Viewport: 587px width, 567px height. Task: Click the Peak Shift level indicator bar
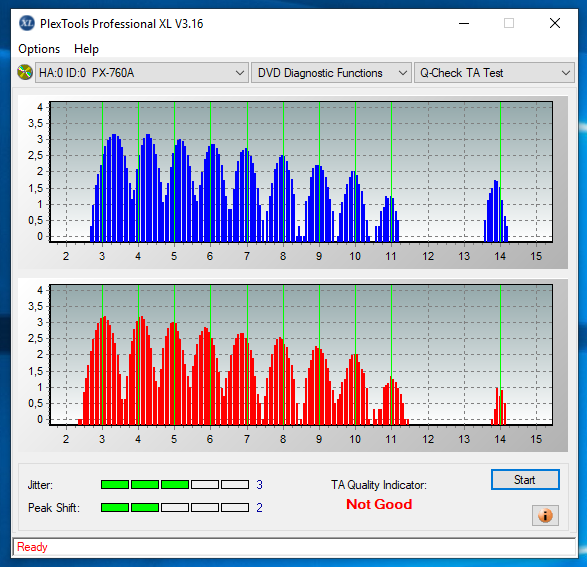tap(175, 508)
